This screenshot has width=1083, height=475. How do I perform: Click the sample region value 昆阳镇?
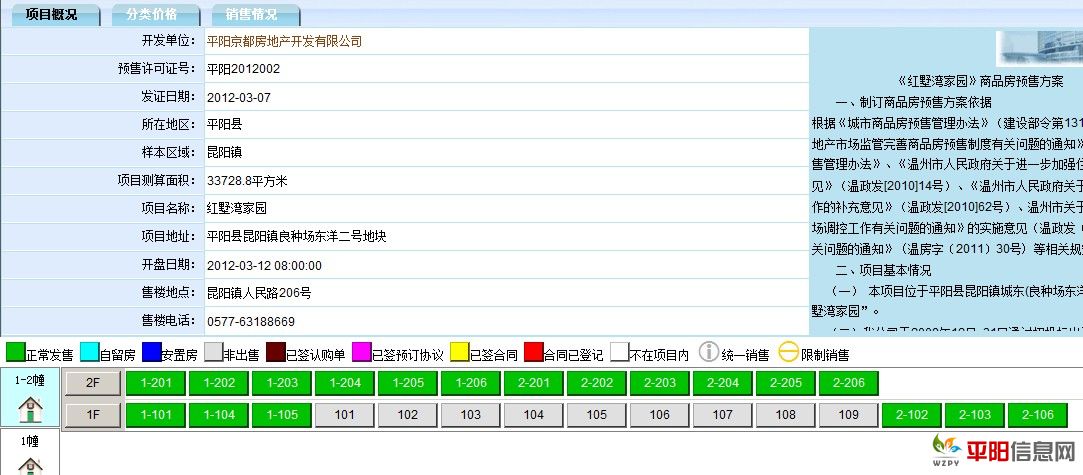[224, 153]
